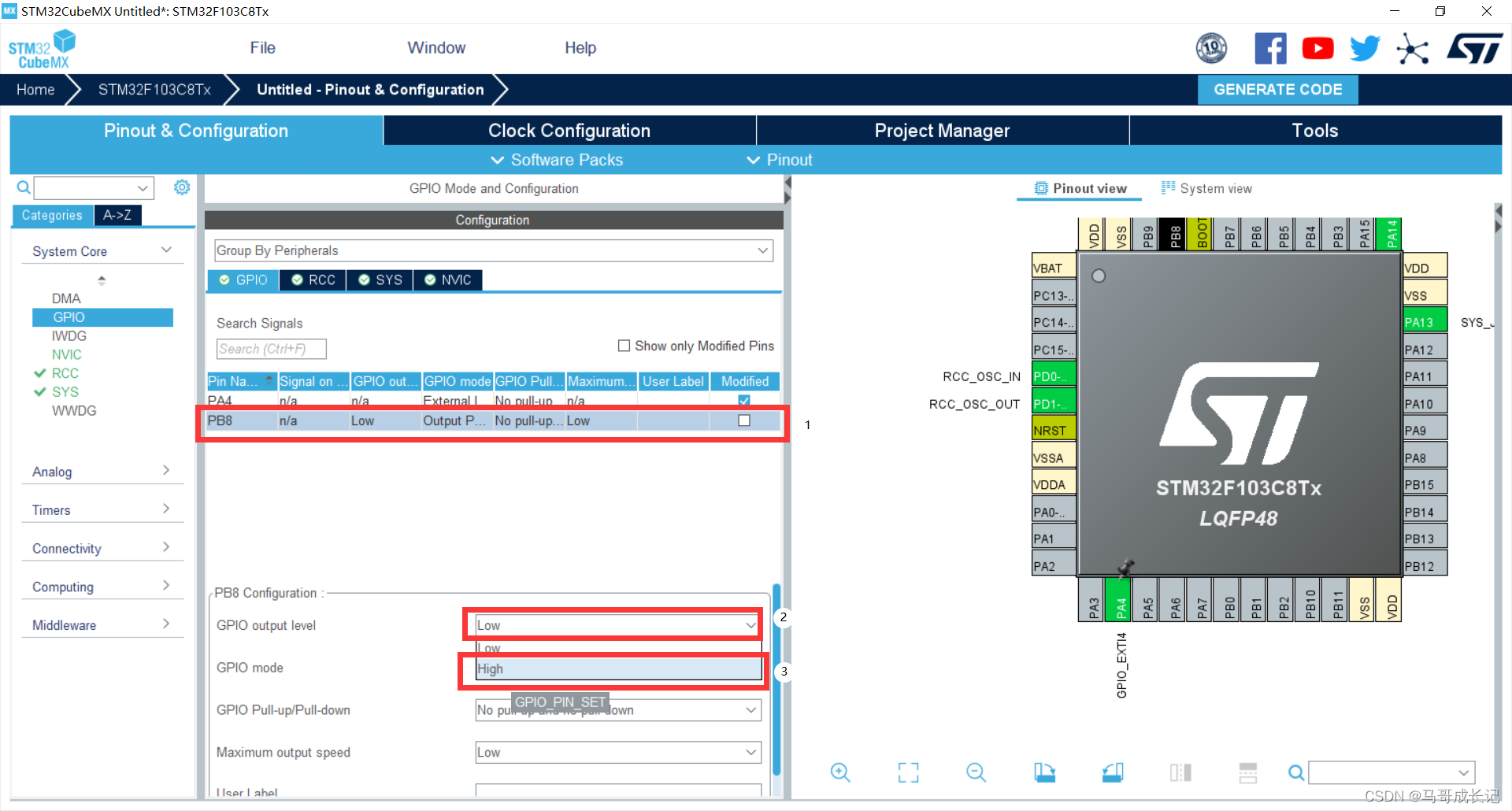Zoom out of chip pinout view
The image size is (1512, 811).
[976, 772]
